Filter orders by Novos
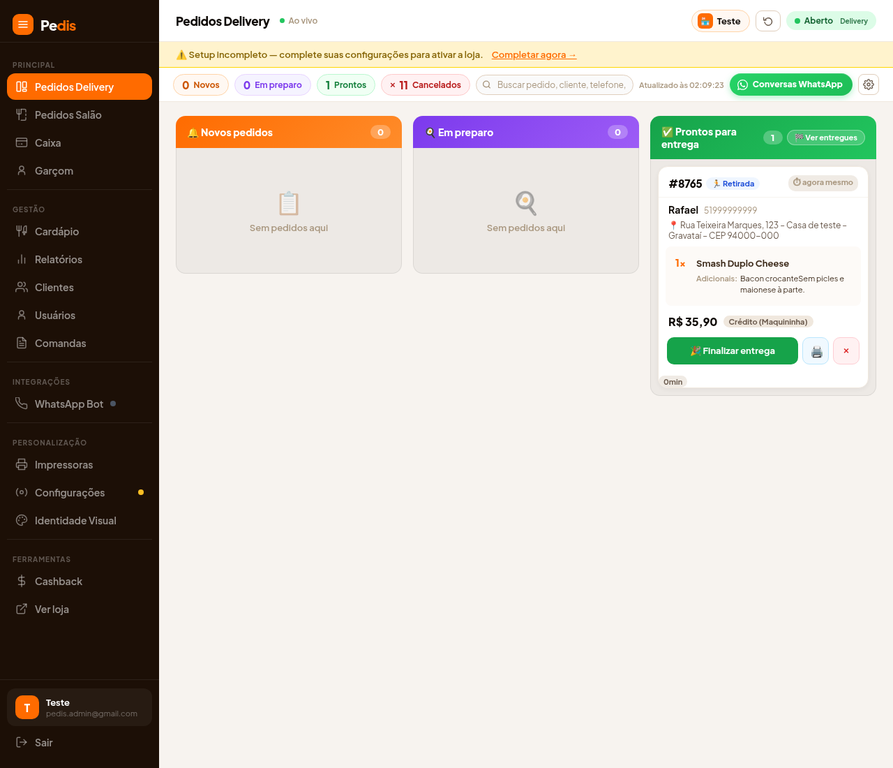Viewport: 893px width, 768px height. click(x=200, y=85)
